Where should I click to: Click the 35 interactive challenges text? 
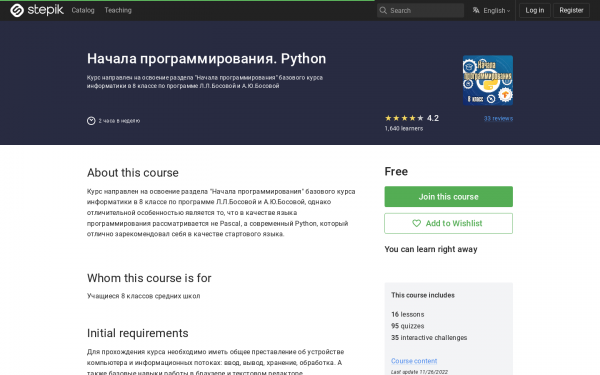(429, 338)
